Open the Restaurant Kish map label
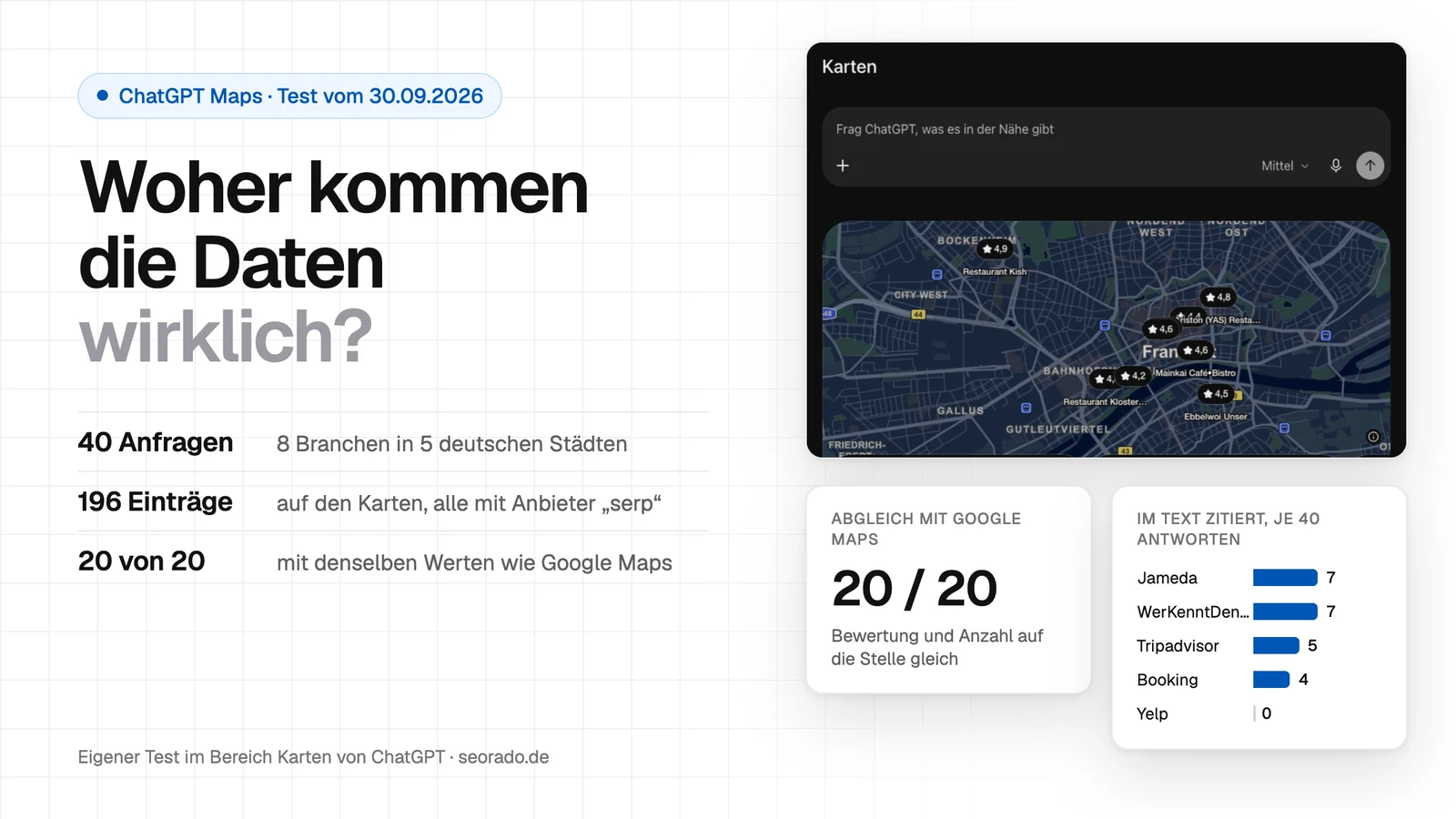 [x=995, y=271]
